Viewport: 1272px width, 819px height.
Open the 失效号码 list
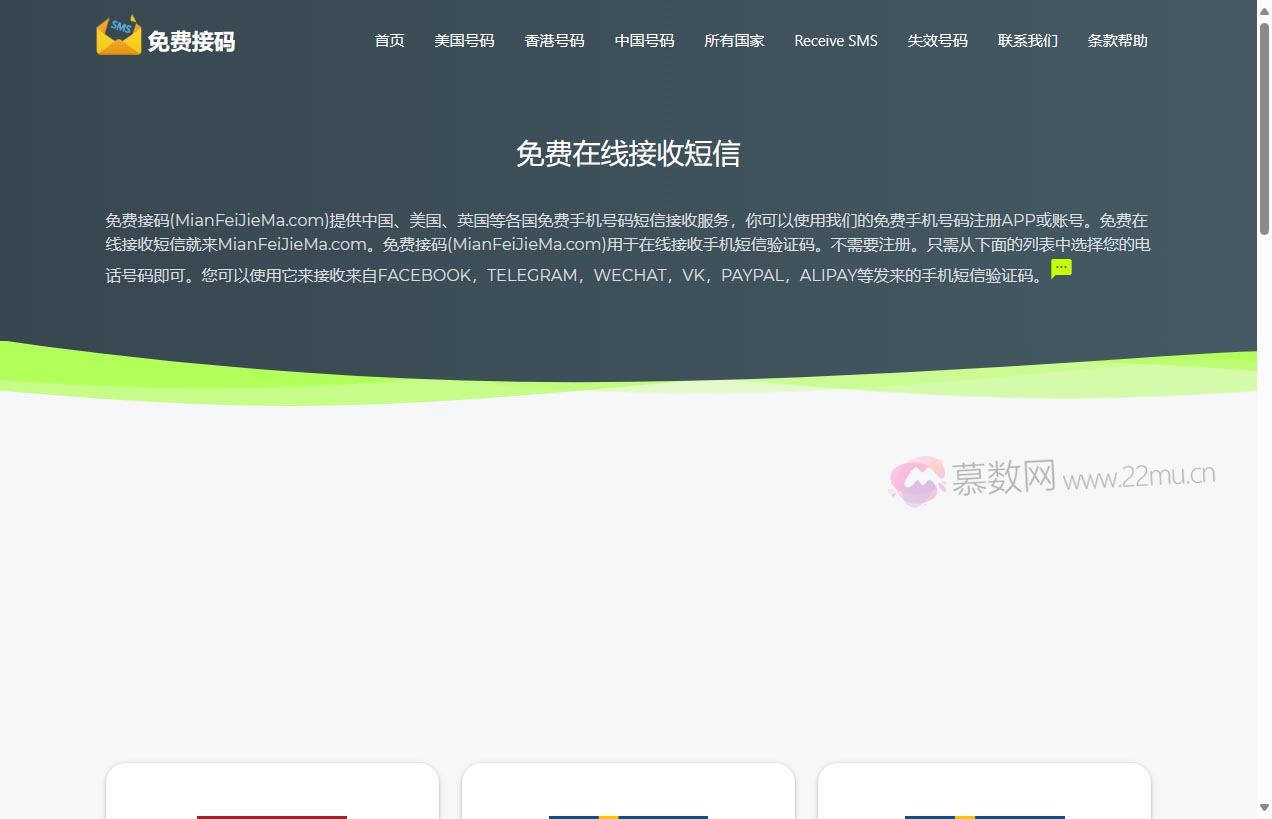(937, 41)
